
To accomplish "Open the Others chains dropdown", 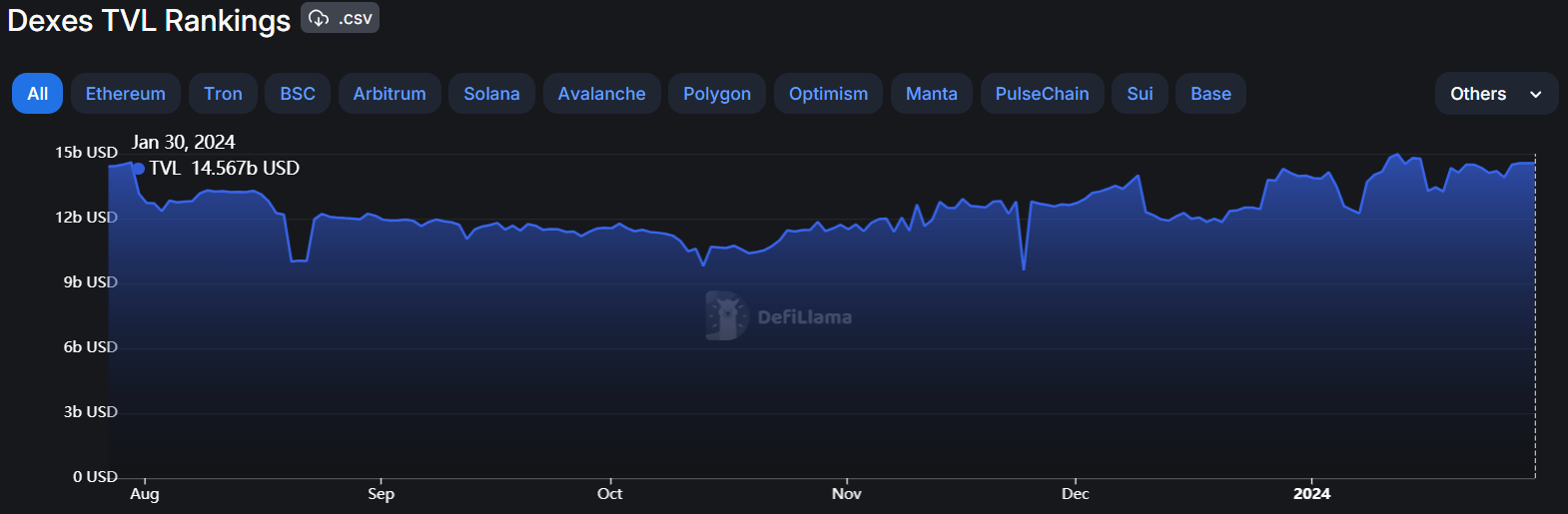I will pos(1496,94).
